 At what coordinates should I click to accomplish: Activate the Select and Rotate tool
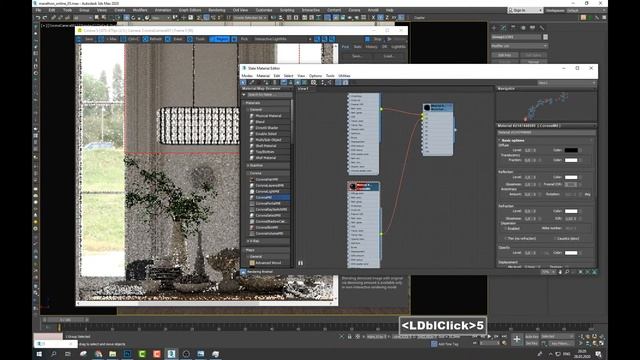[133, 18]
